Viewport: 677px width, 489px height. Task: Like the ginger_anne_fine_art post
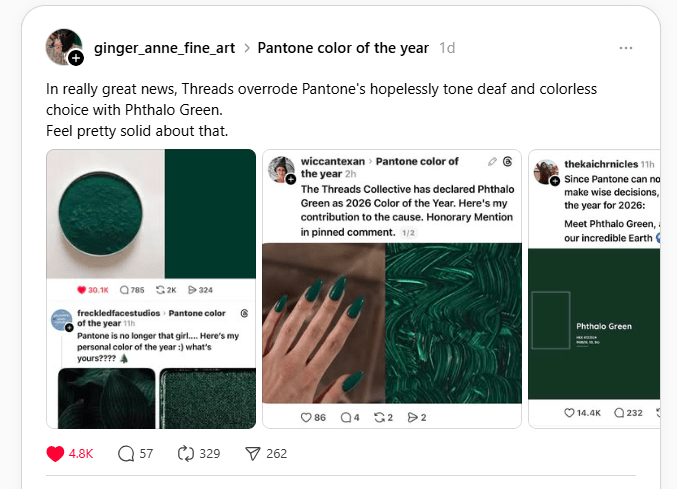[x=56, y=453]
